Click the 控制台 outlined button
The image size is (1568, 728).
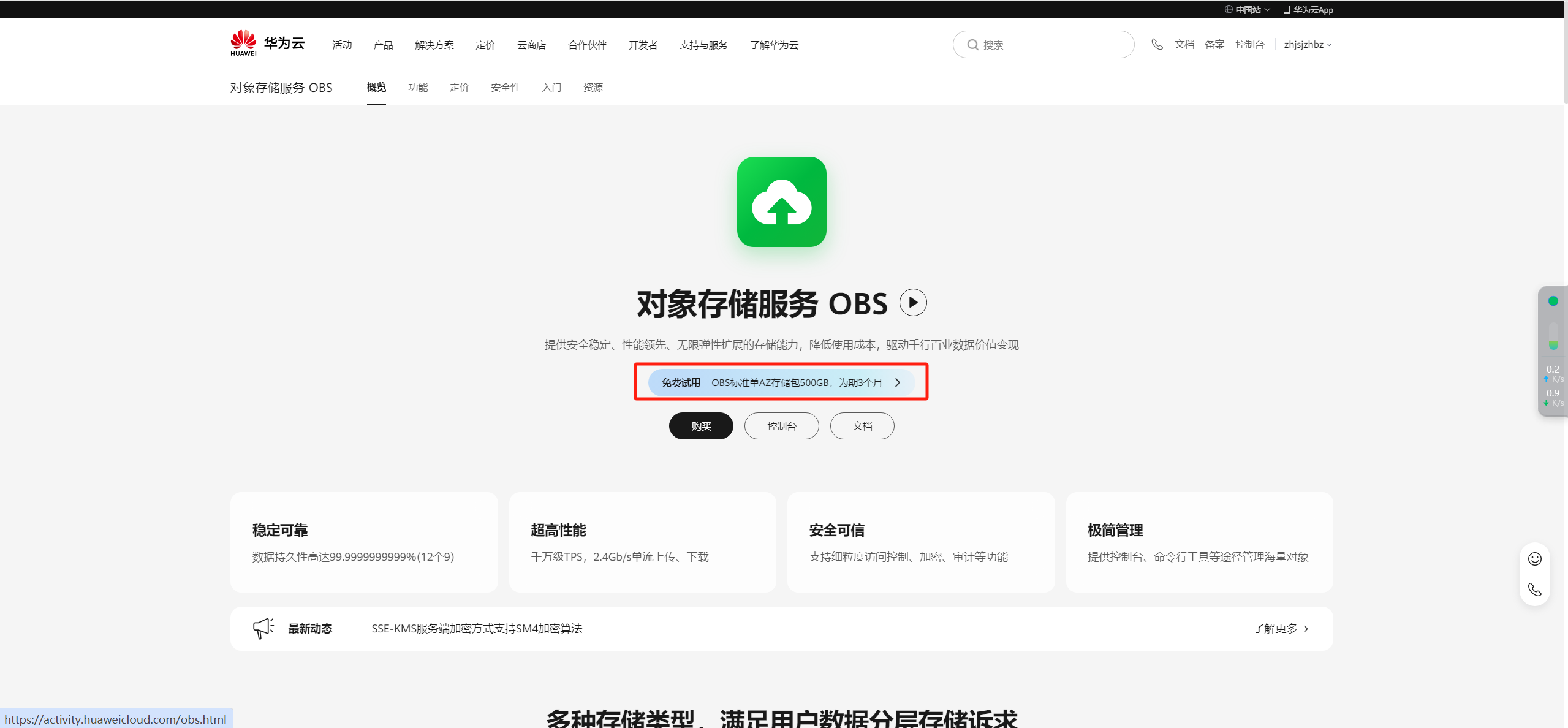(x=781, y=426)
